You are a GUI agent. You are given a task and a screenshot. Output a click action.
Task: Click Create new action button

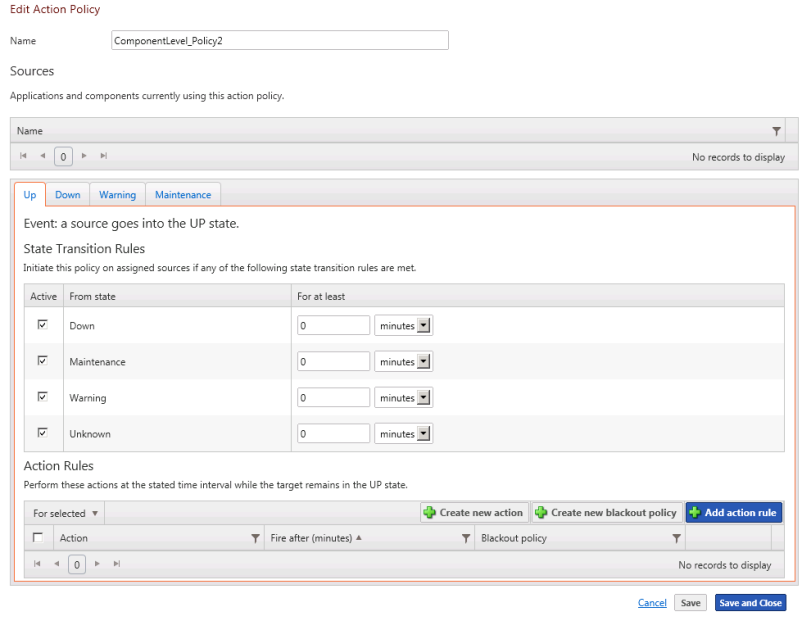474,513
